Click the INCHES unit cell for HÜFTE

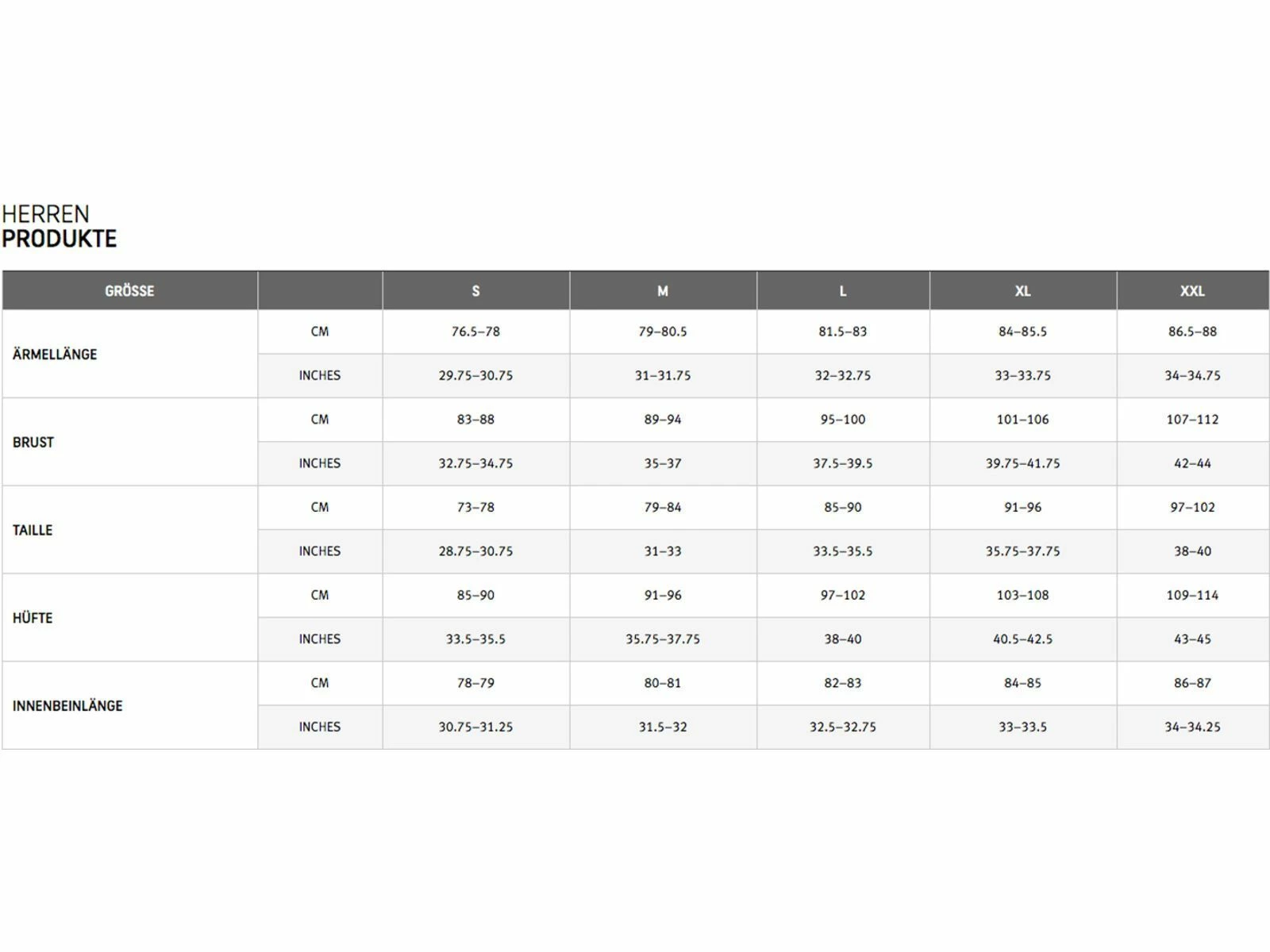click(320, 639)
